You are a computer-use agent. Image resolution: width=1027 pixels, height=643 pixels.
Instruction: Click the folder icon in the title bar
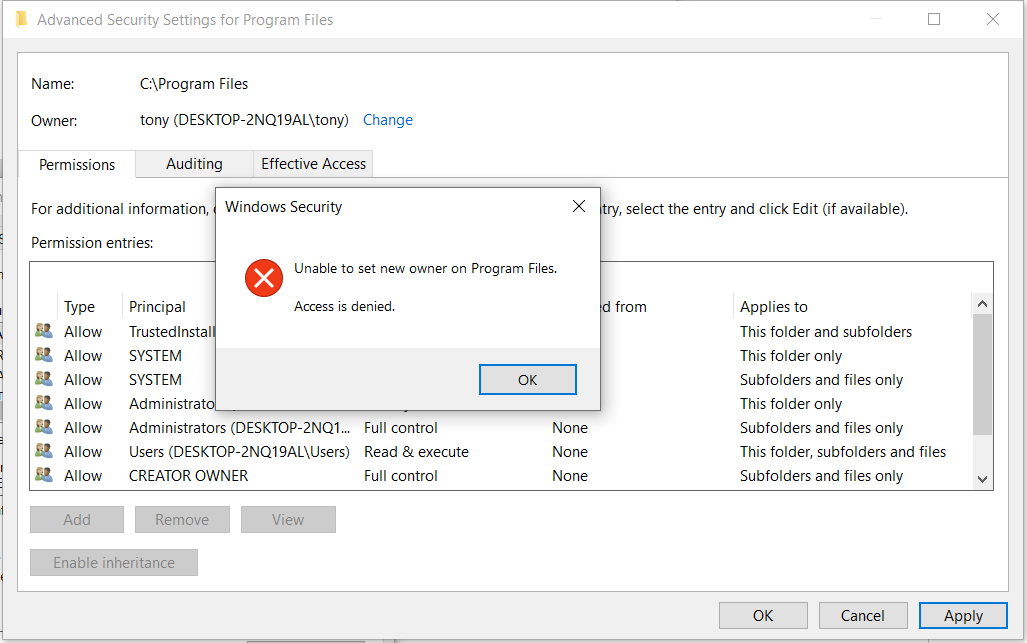coord(21,20)
